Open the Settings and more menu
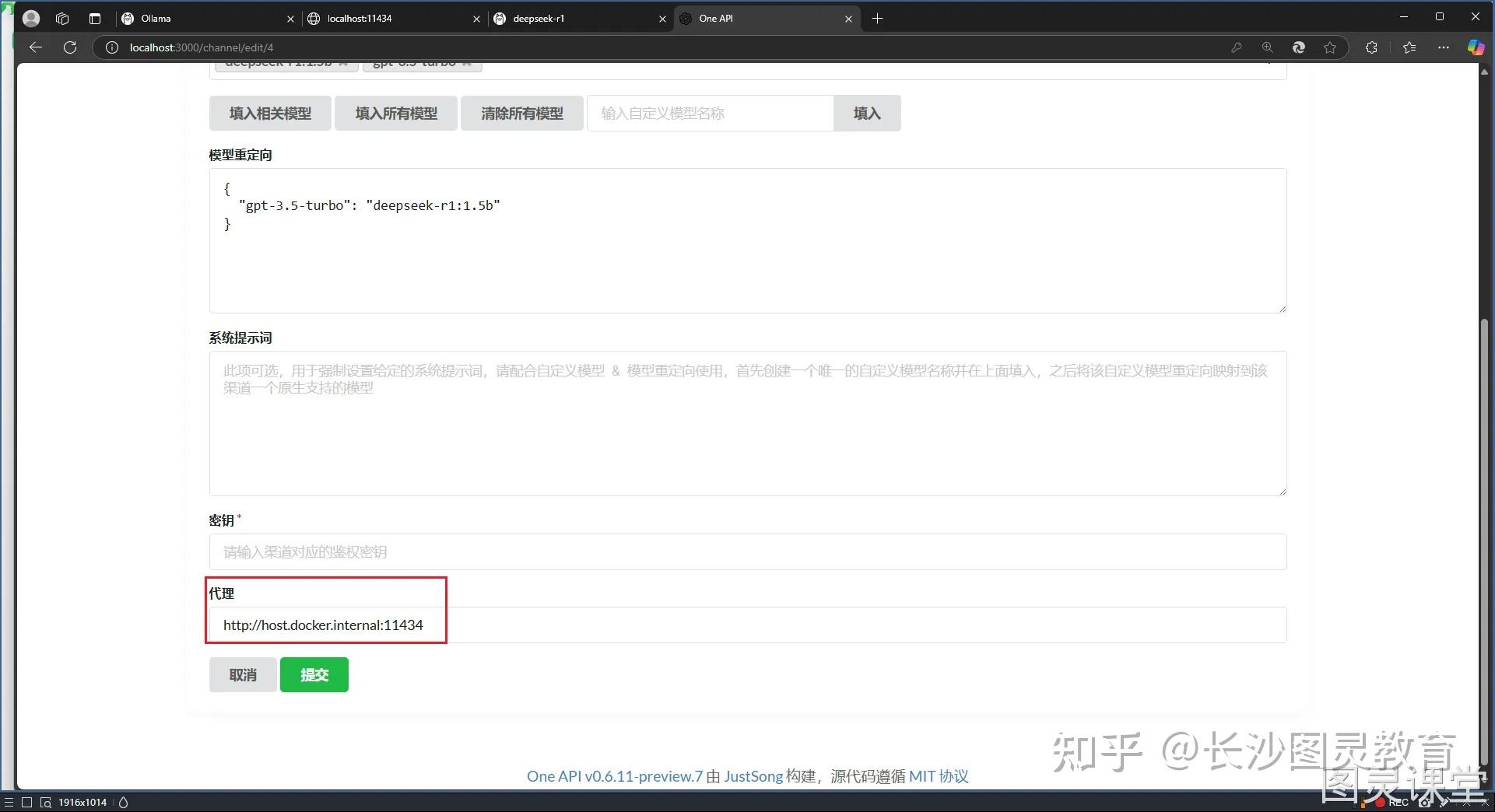1495x812 pixels. [x=1444, y=47]
